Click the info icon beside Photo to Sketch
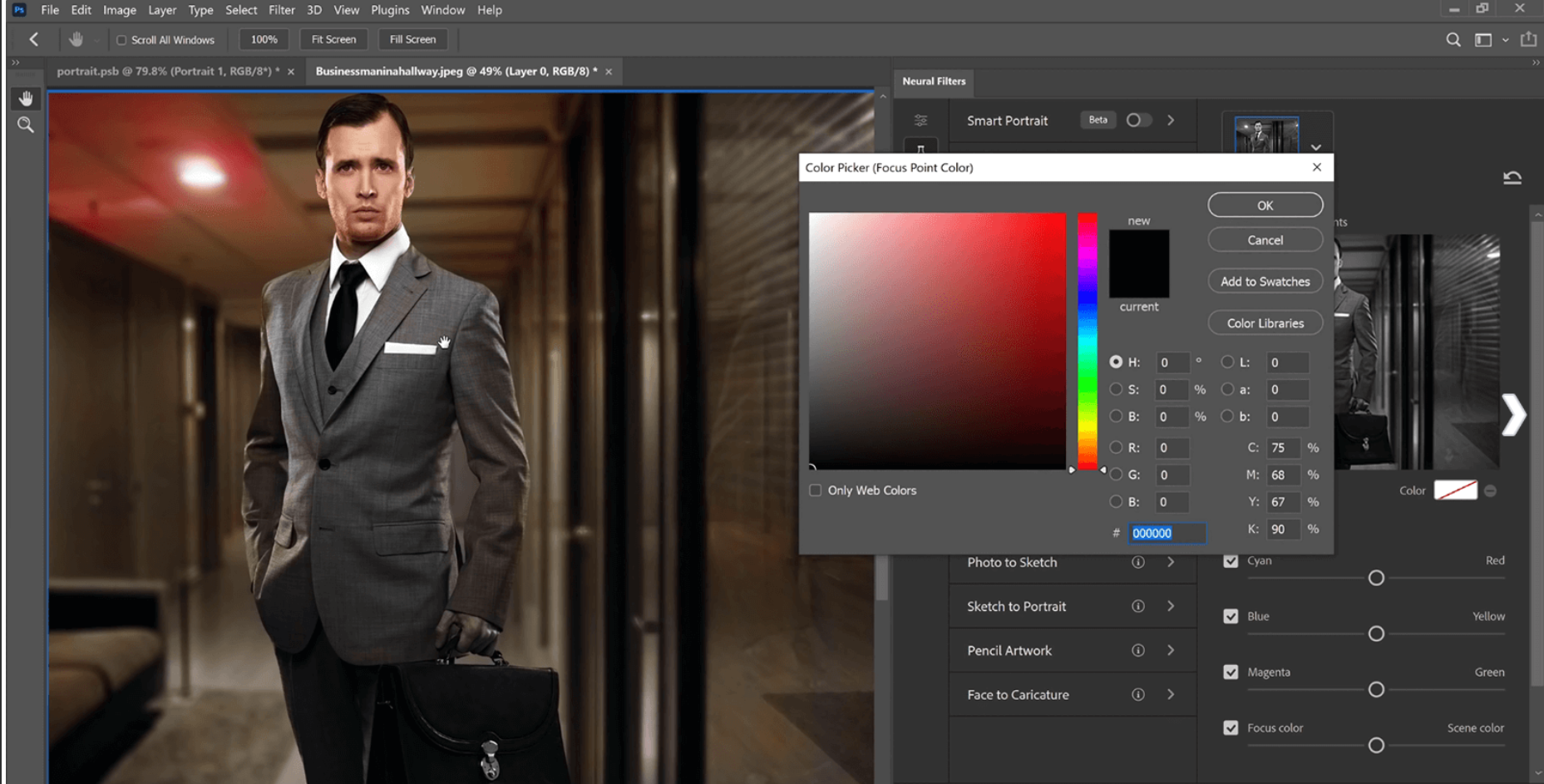The image size is (1544, 784). pos(1137,562)
